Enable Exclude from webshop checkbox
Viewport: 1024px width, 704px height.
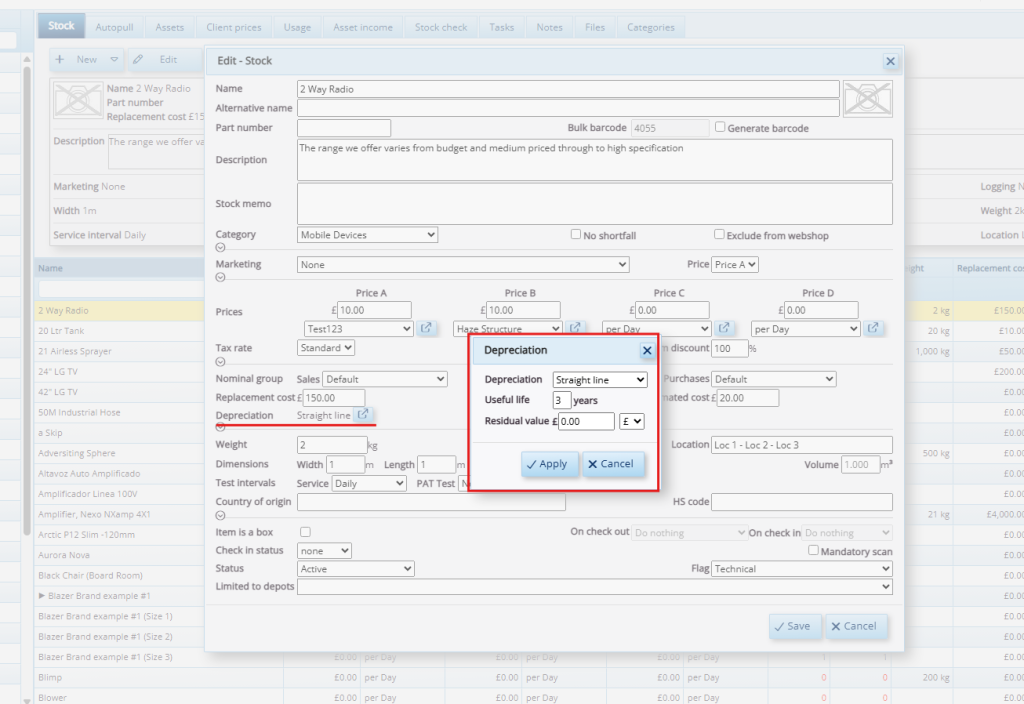coord(719,234)
